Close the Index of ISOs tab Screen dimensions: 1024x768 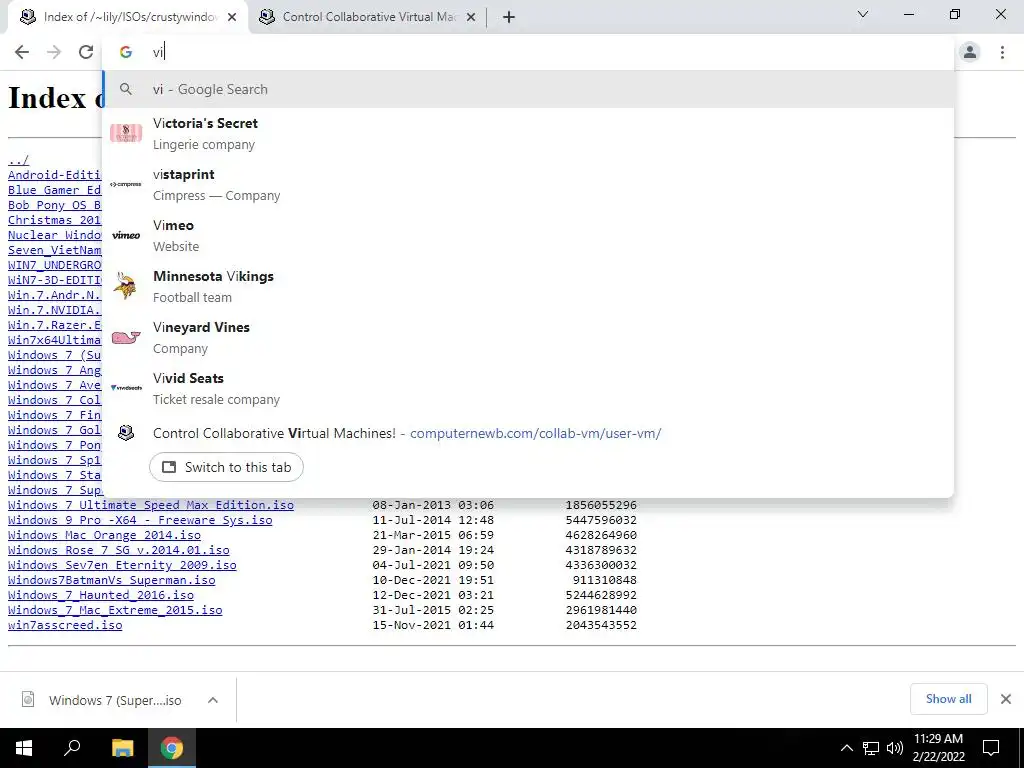pos(232,18)
